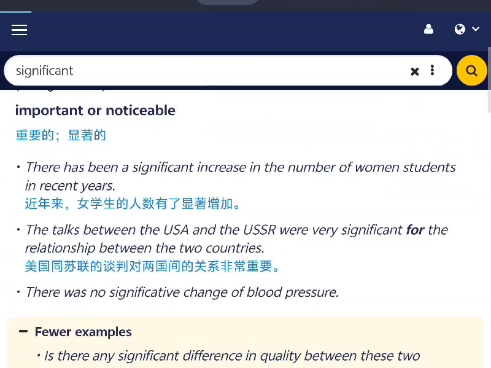Expand the language chevron dropdown
The width and height of the screenshot is (491, 368).
tap(476, 29)
